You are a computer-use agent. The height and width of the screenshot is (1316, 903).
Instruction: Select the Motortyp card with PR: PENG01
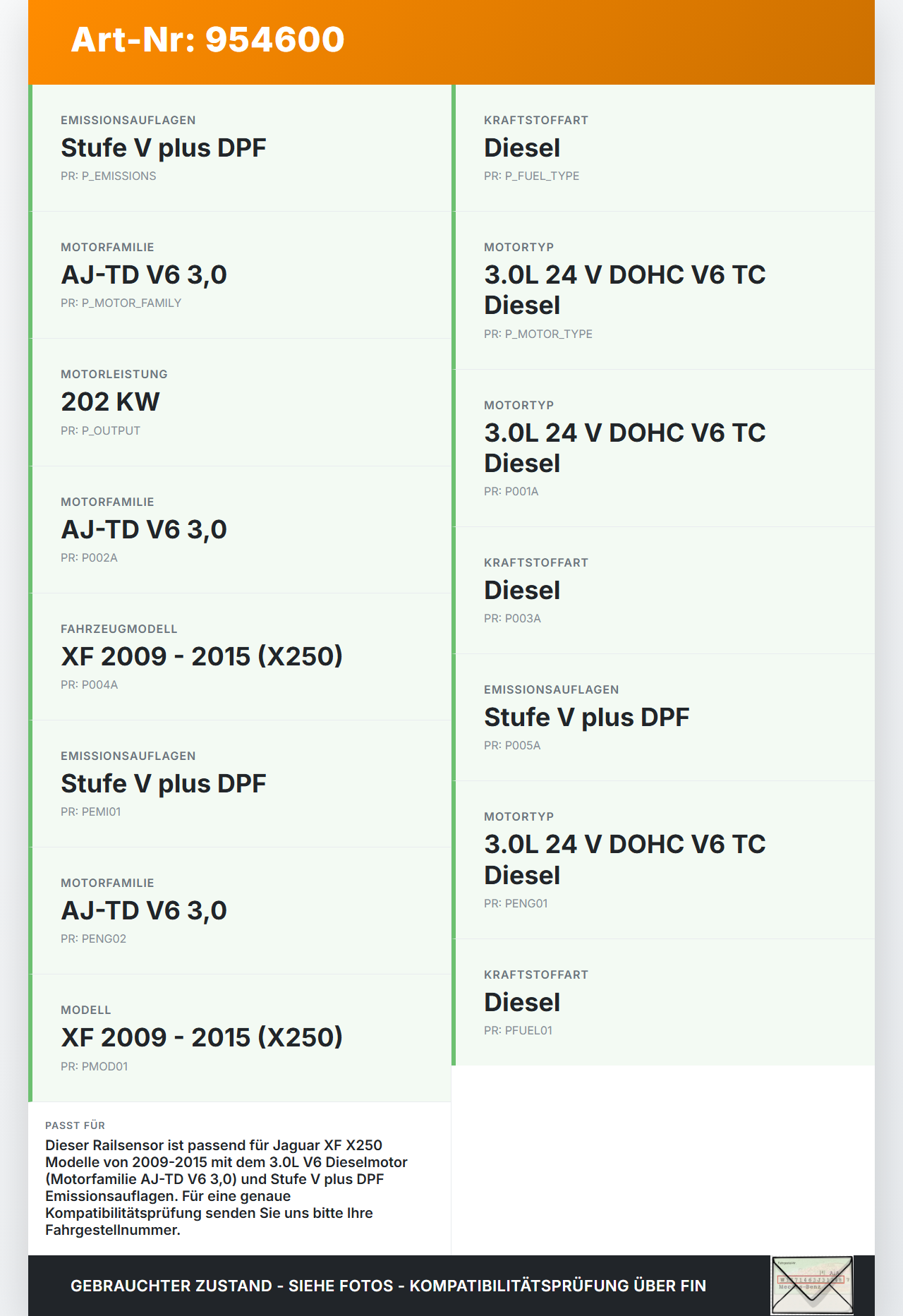click(x=664, y=859)
